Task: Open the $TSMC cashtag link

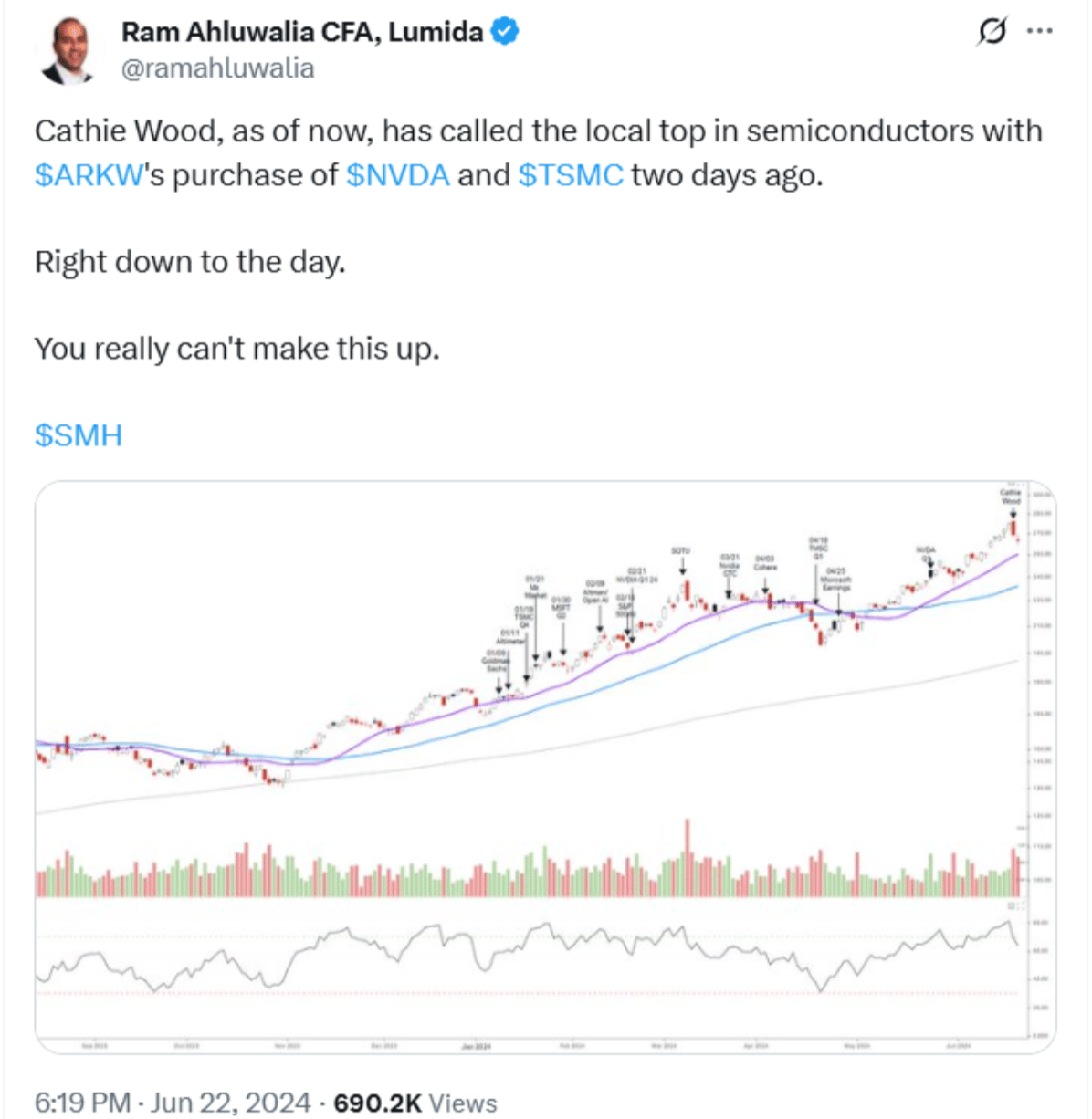Action: click(x=571, y=174)
